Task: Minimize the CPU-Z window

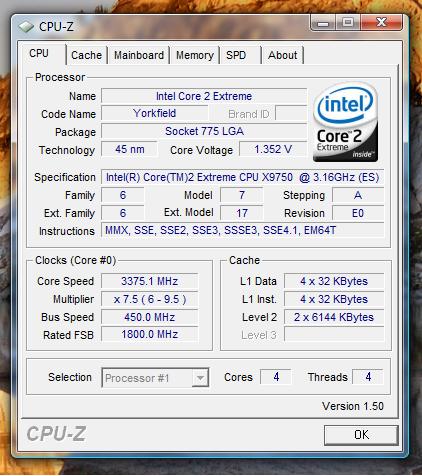Action: click(323, 23)
